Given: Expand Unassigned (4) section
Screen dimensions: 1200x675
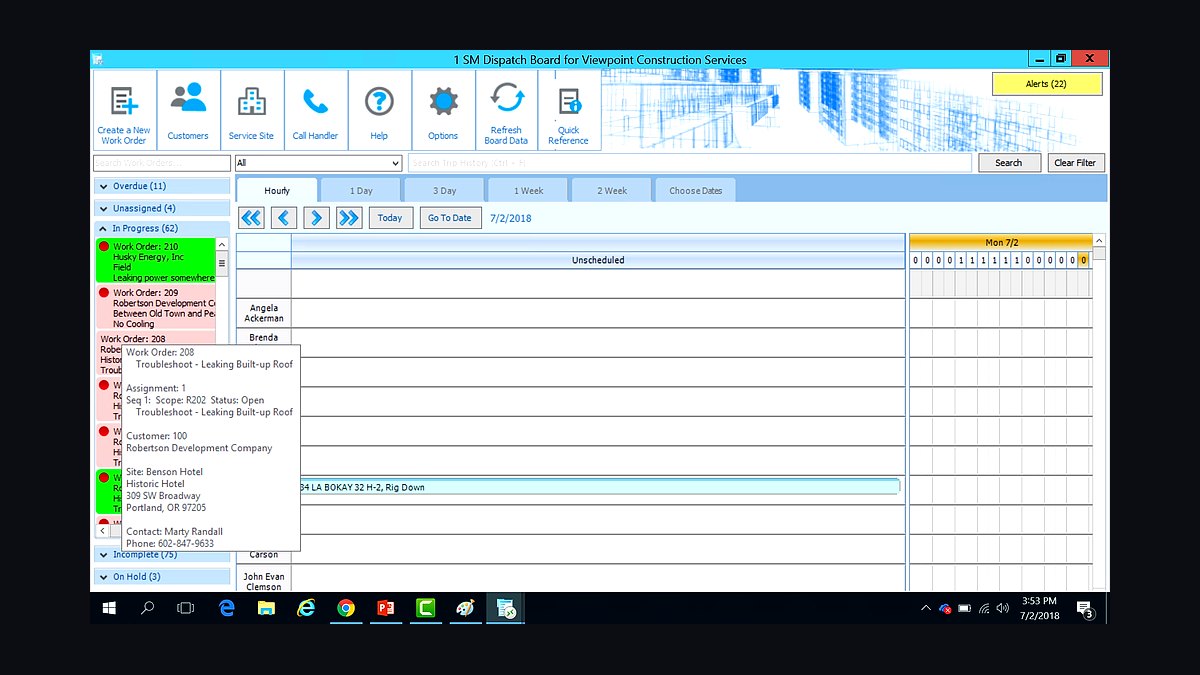Looking at the screenshot, I should click(162, 208).
